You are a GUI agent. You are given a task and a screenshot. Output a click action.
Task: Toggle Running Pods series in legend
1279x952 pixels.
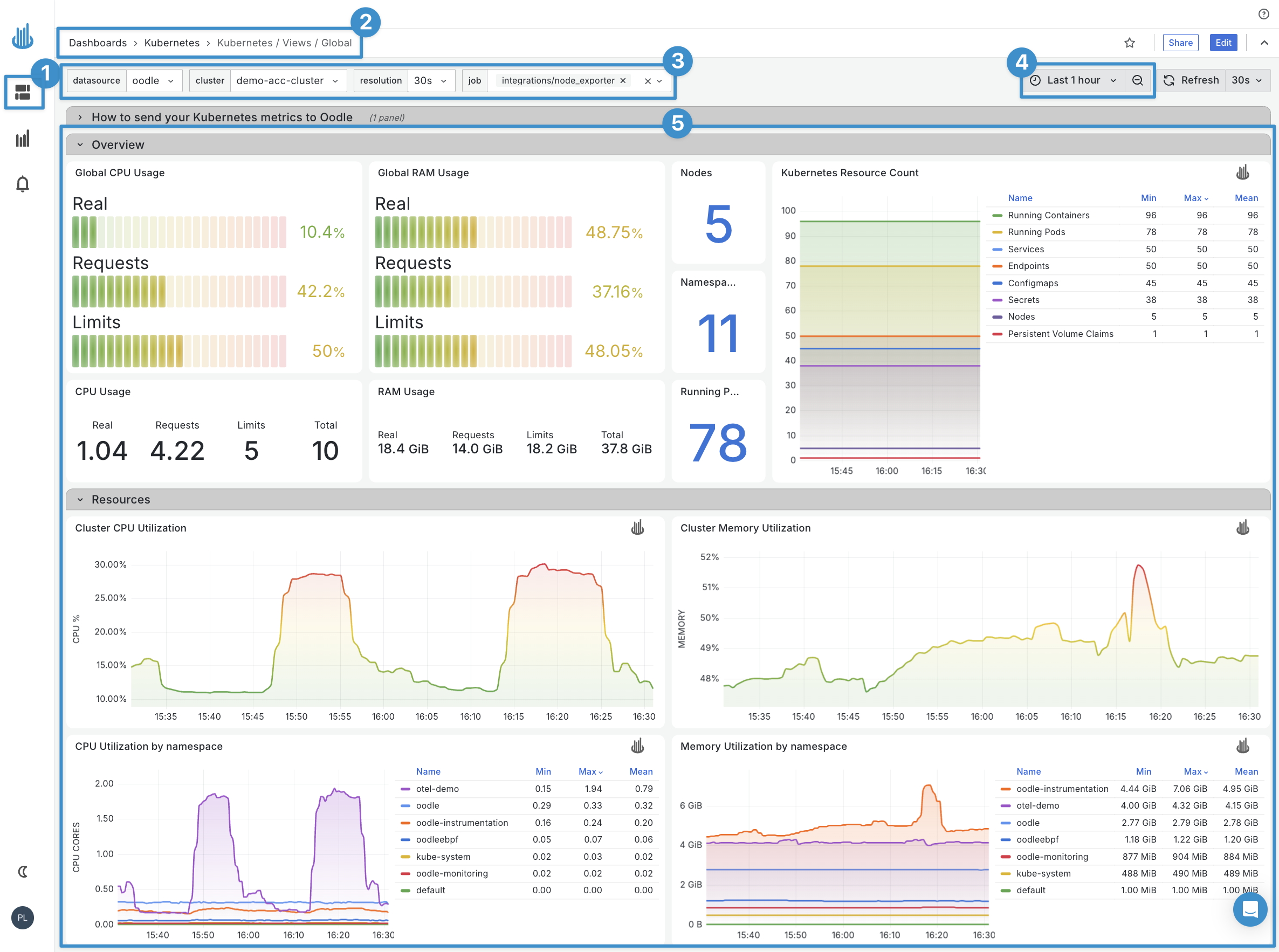tap(1036, 232)
